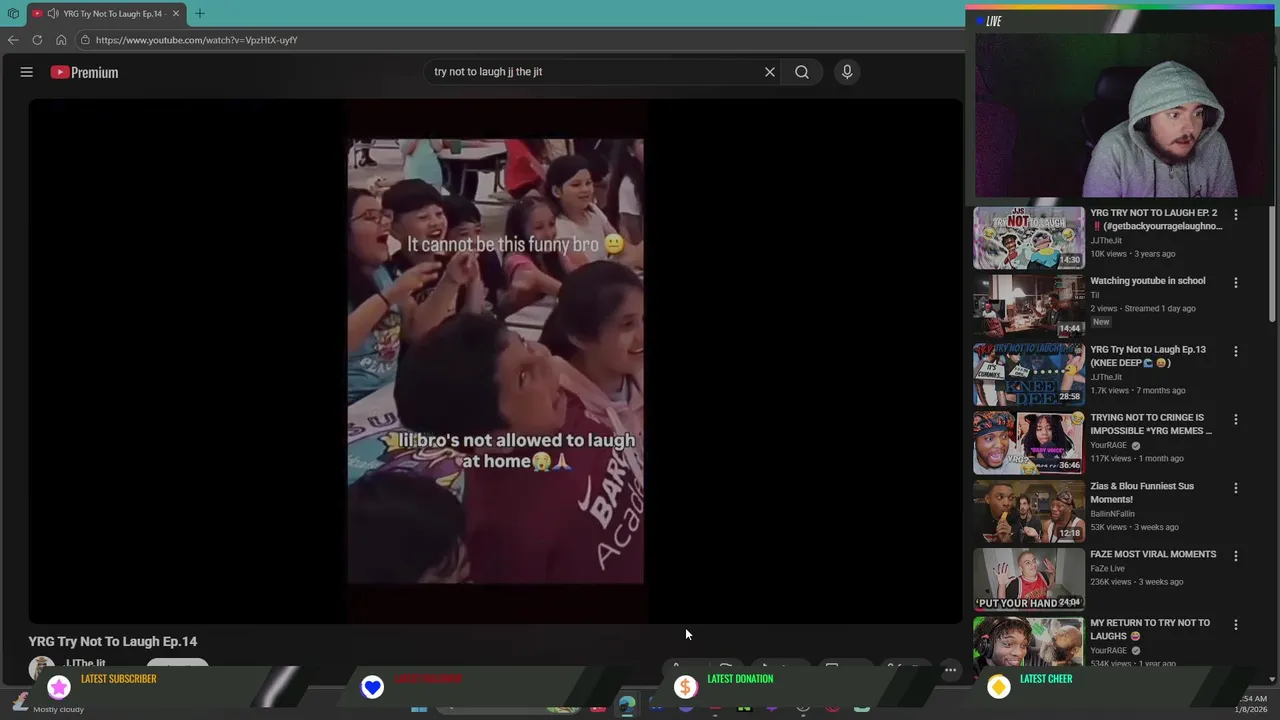1280x720 pixels.
Task: Open the PUT YOUR HAND FaZe thumbnail
Action: (x=1029, y=579)
